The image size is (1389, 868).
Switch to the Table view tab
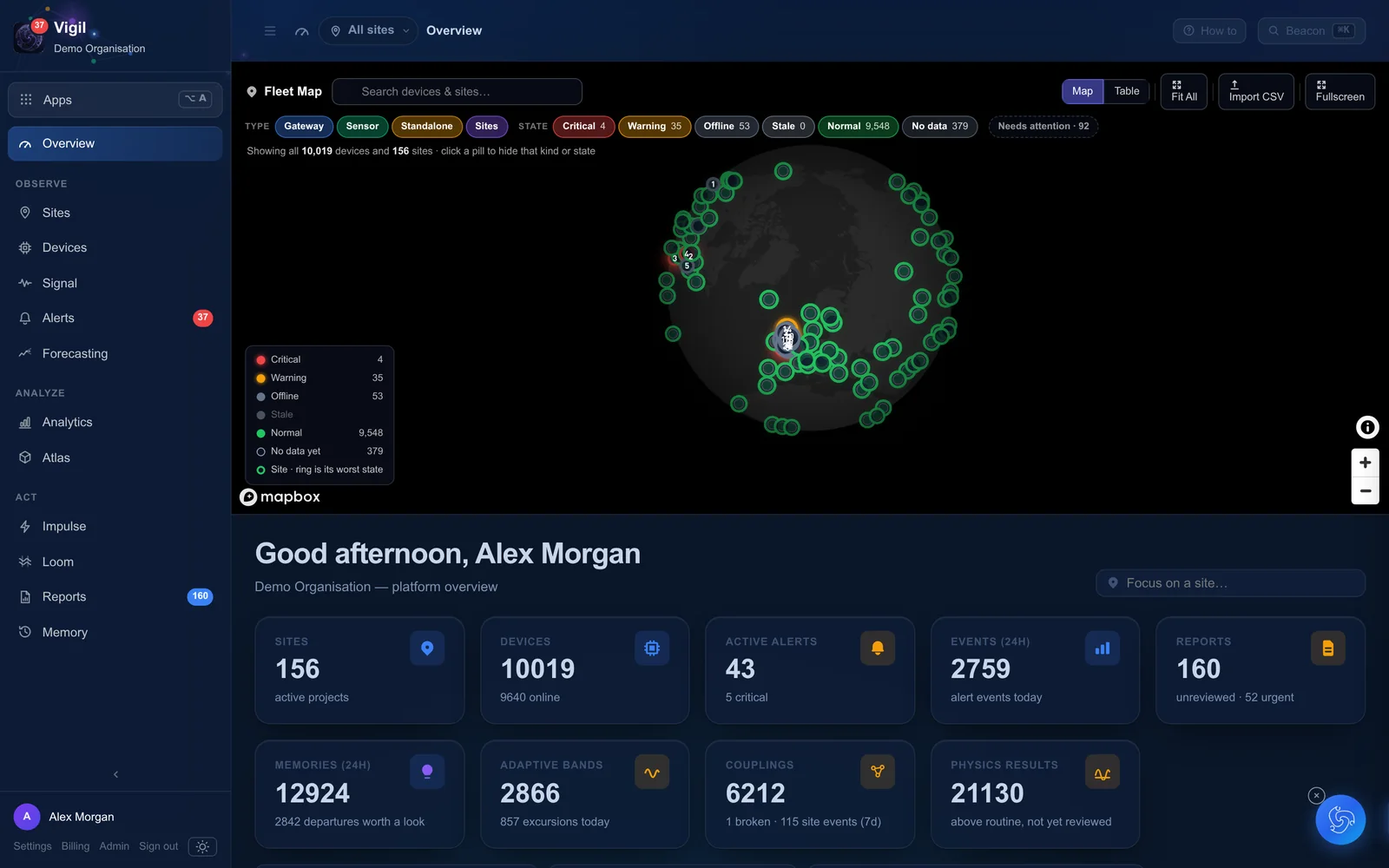[x=1127, y=91]
